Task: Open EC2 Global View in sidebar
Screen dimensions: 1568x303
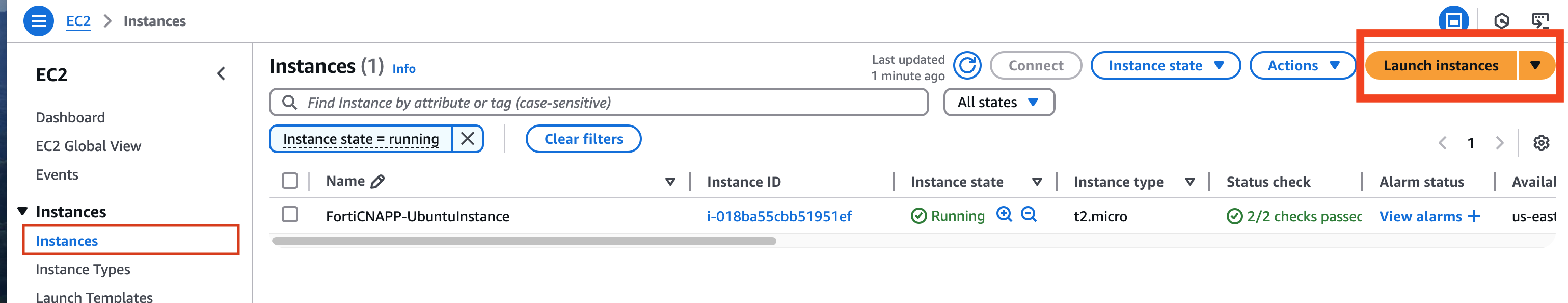Action: pos(88,146)
